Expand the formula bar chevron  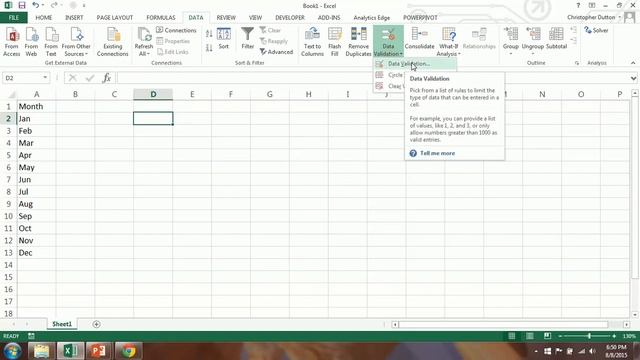[633, 78]
